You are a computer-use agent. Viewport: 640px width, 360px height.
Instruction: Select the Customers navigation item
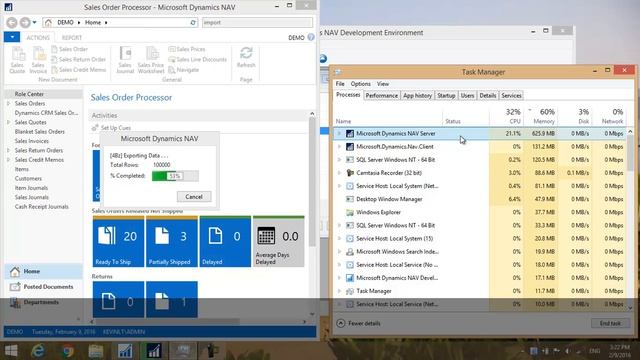coord(28,179)
